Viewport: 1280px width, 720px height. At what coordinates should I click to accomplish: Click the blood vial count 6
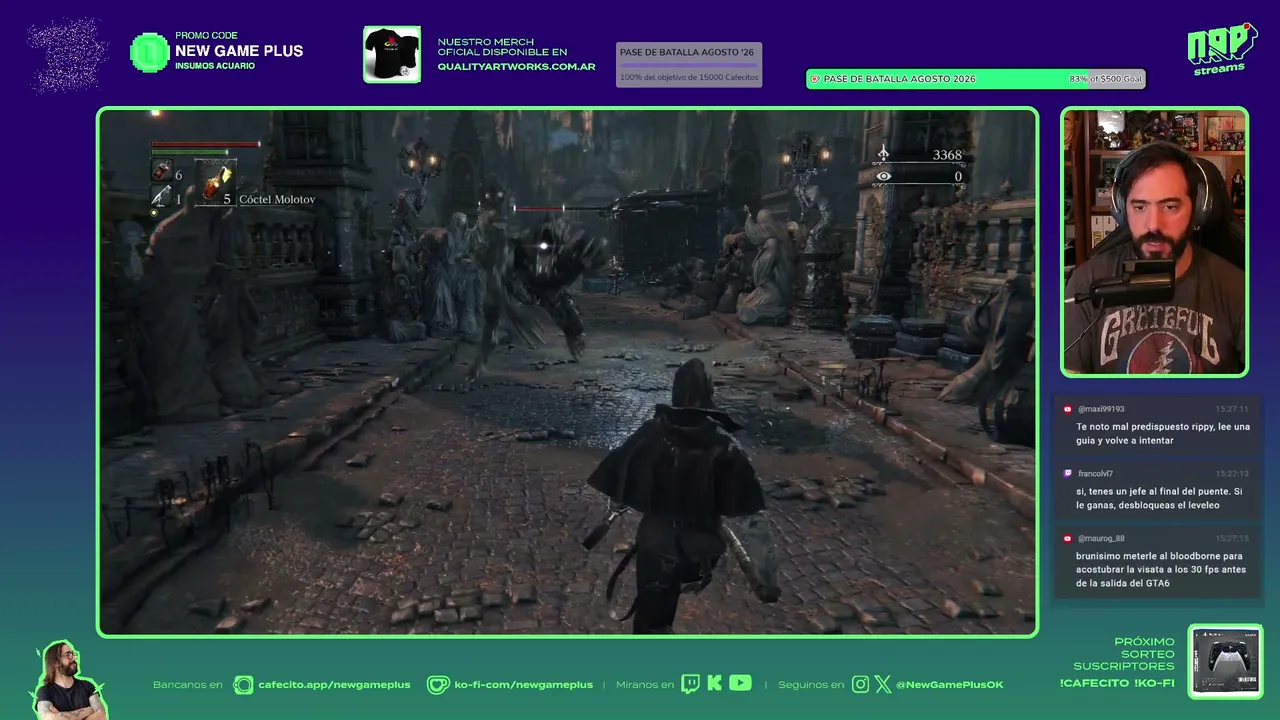[x=179, y=176]
